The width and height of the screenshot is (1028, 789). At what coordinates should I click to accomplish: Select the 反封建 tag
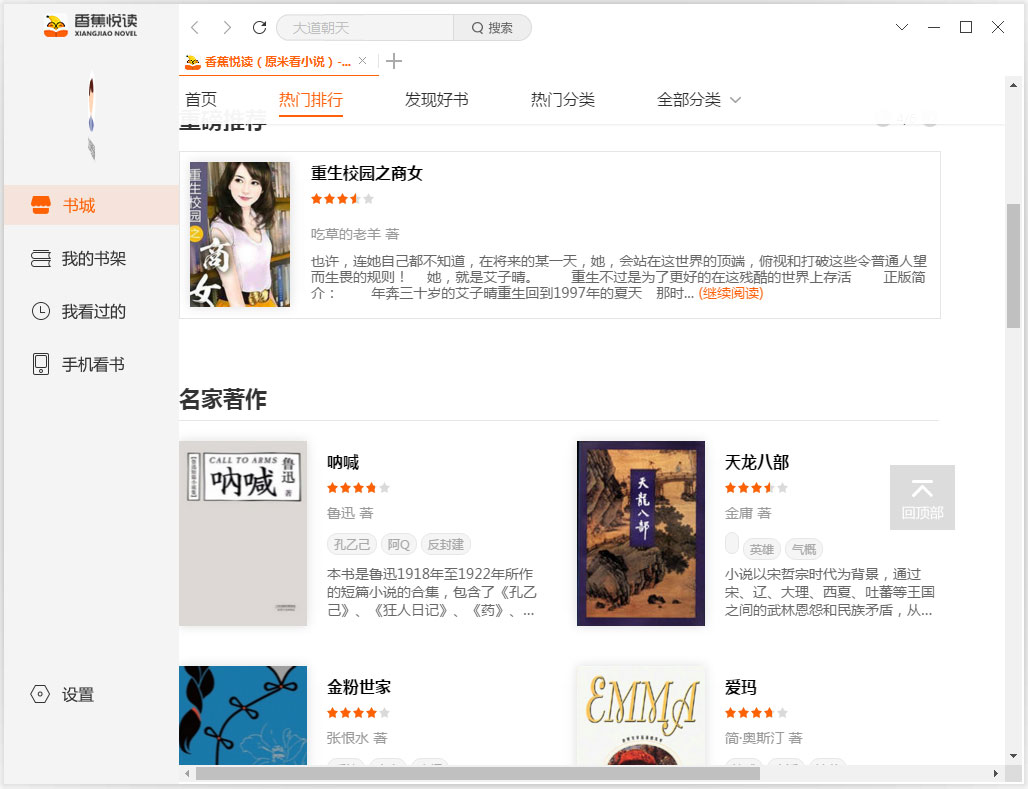click(446, 544)
